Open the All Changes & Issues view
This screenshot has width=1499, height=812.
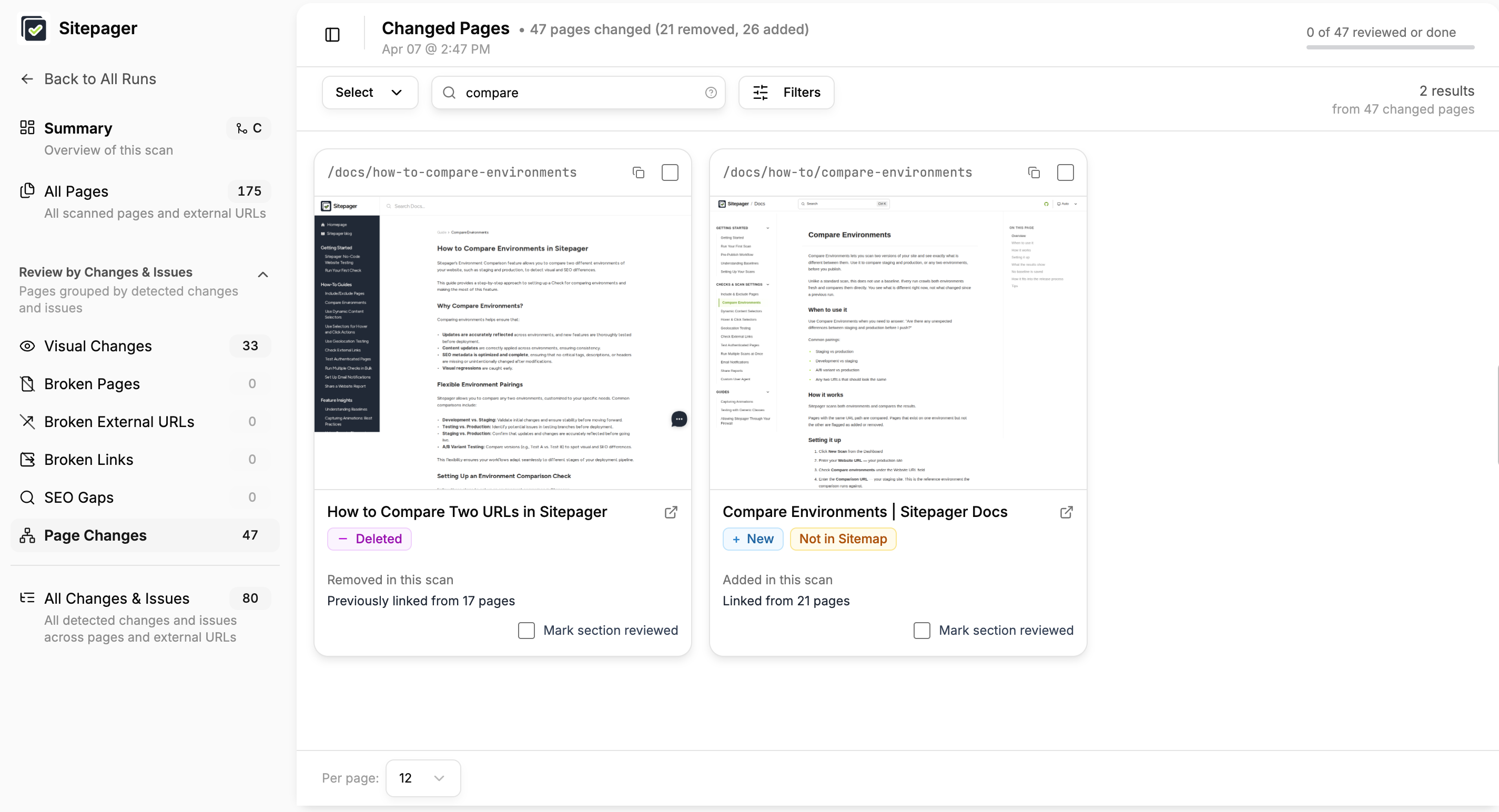[116, 598]
